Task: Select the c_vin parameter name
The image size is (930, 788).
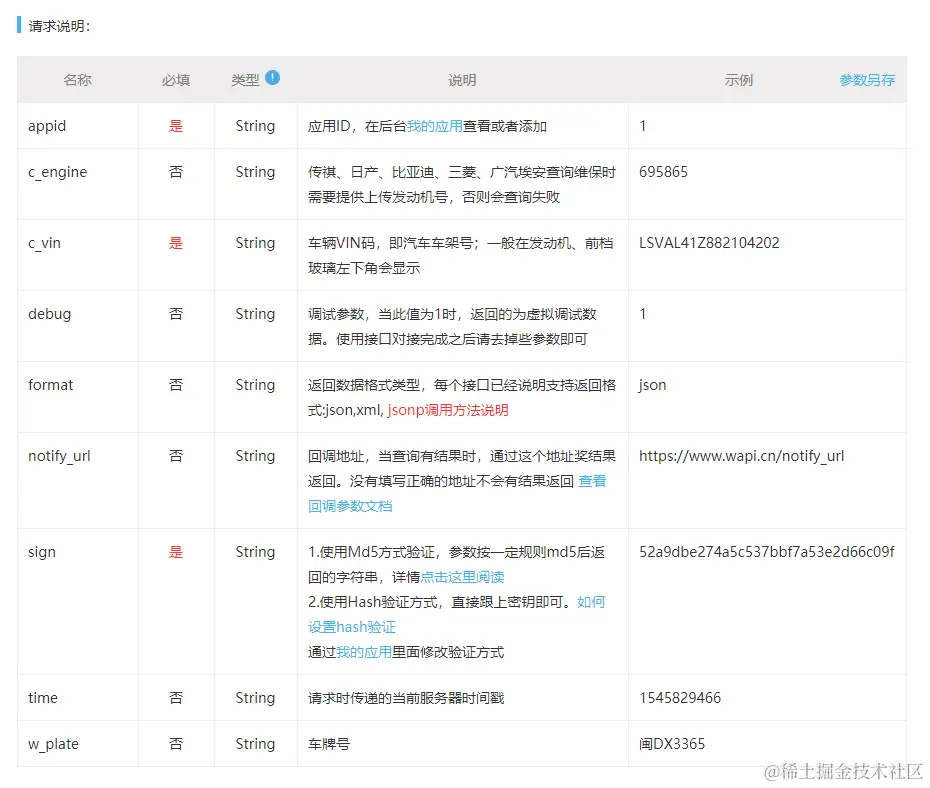Action: (44, 243)
